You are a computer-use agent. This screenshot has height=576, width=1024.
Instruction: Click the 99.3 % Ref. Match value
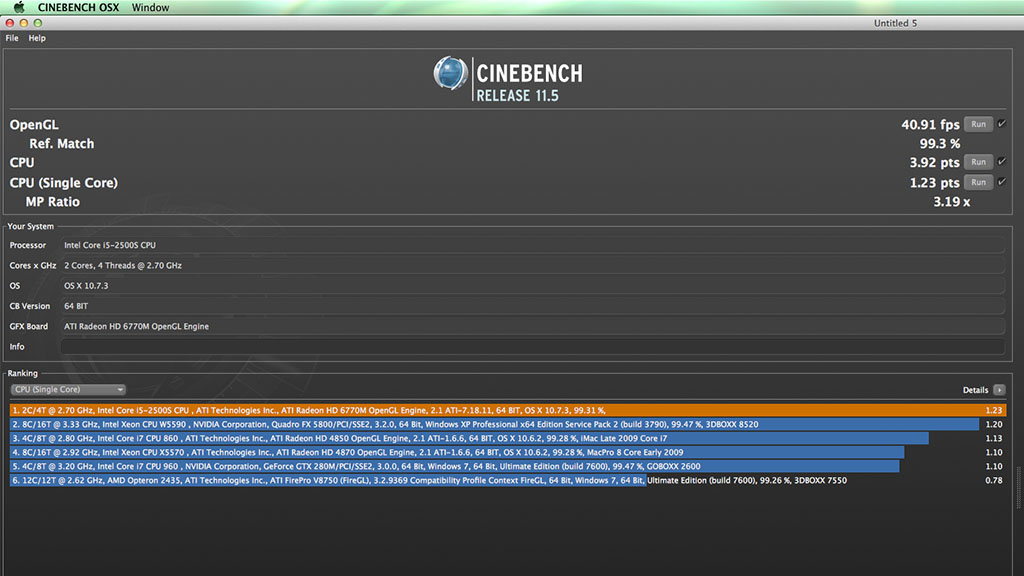[940, 144]
